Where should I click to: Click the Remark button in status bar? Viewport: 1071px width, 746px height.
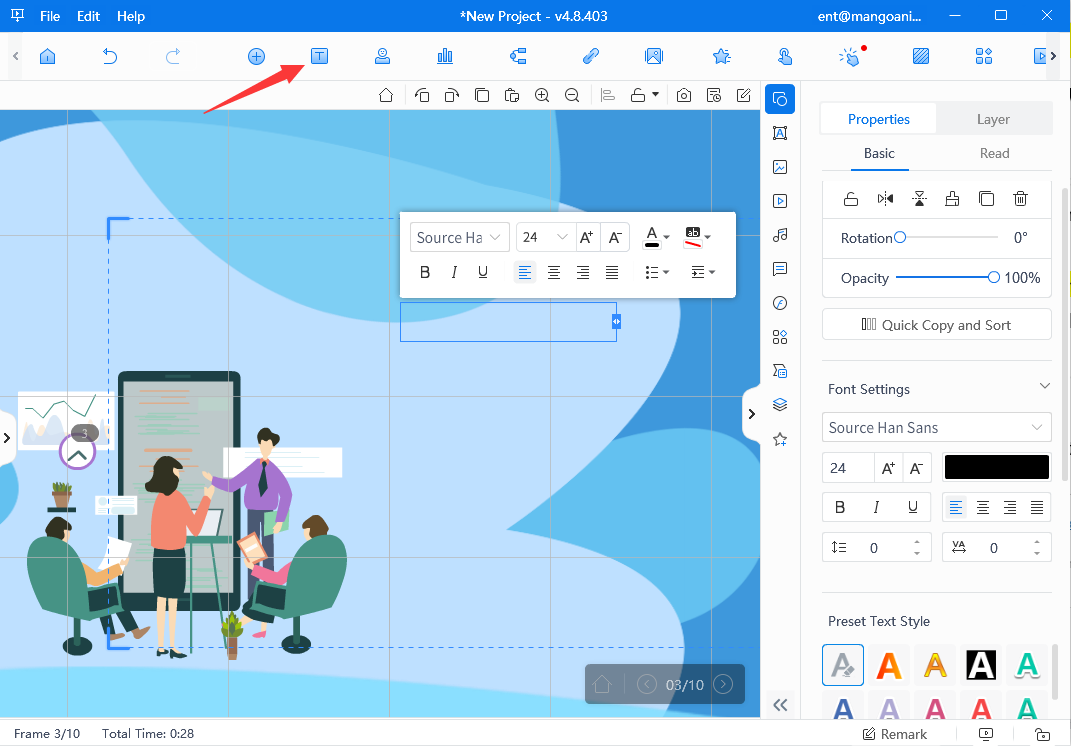[894, 734]
